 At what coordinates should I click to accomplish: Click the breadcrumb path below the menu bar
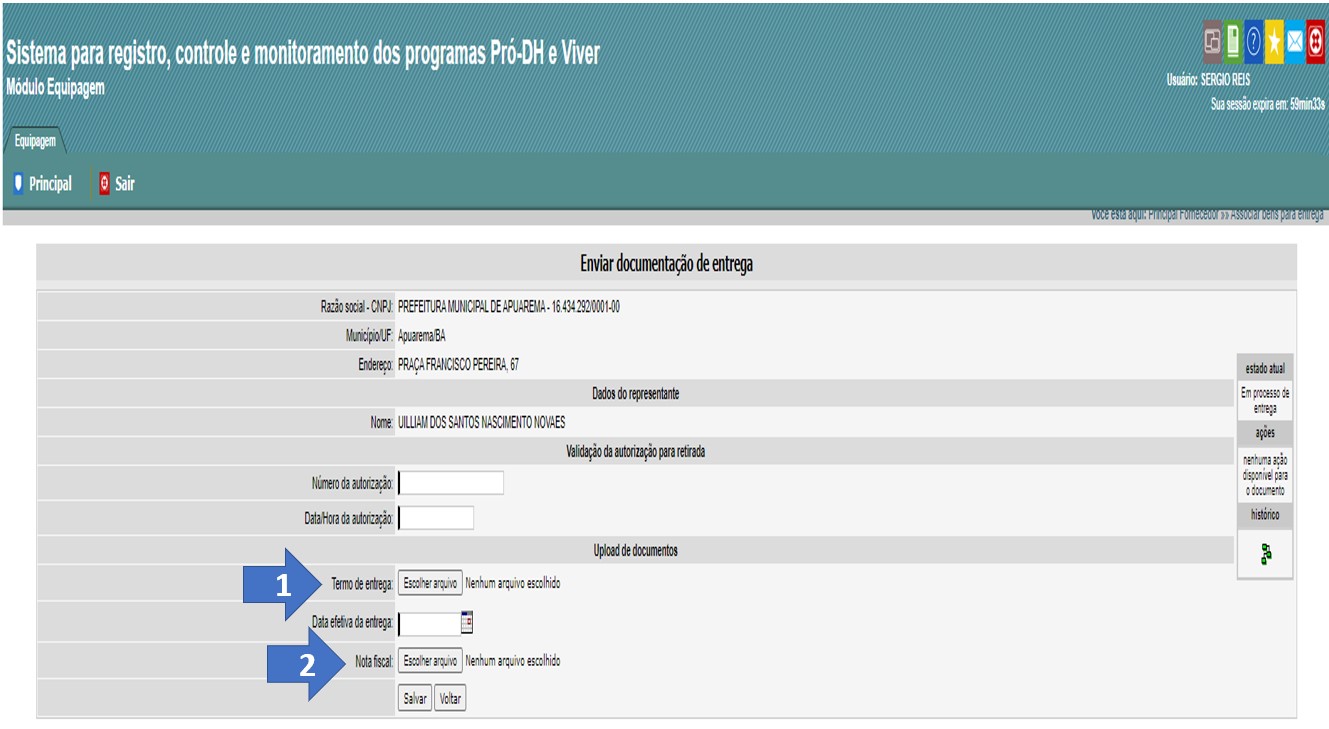click(x=1208, y=215)
